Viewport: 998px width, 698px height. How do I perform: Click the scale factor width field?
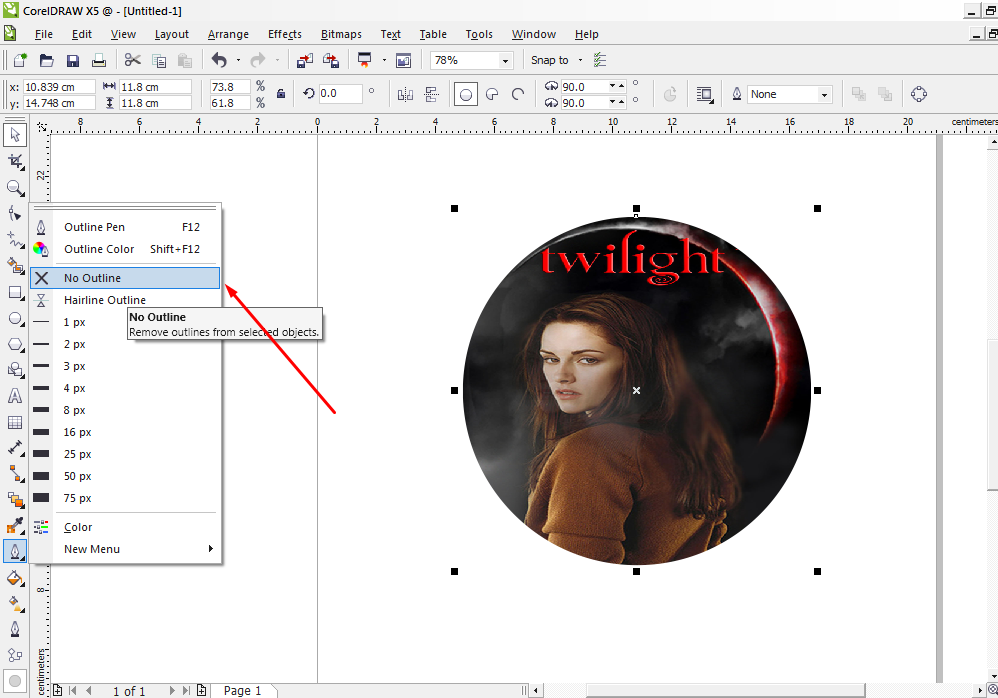229,87
